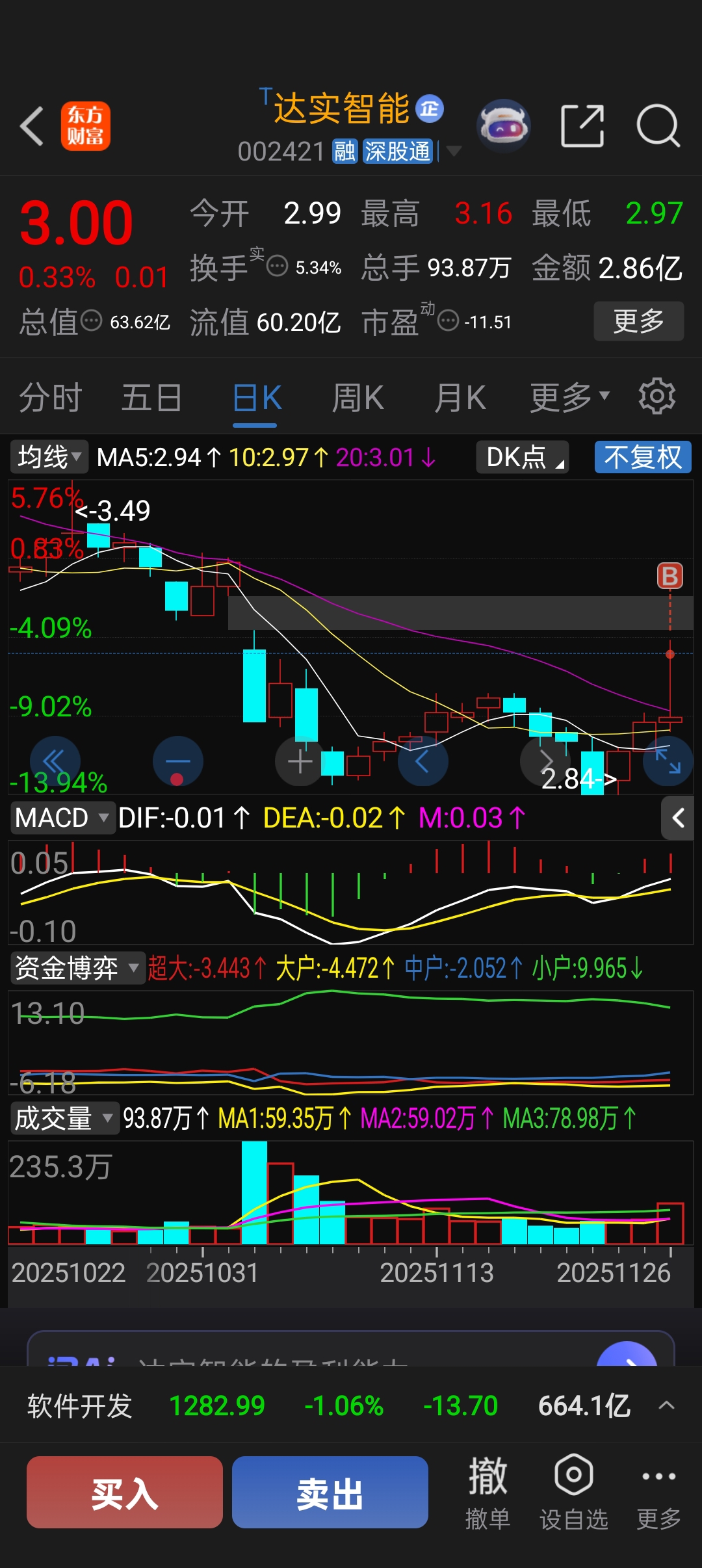702x1568 pixels.
Task: Tap the 超大:-3.443 fund flow label
Action: tap(207, 968)
